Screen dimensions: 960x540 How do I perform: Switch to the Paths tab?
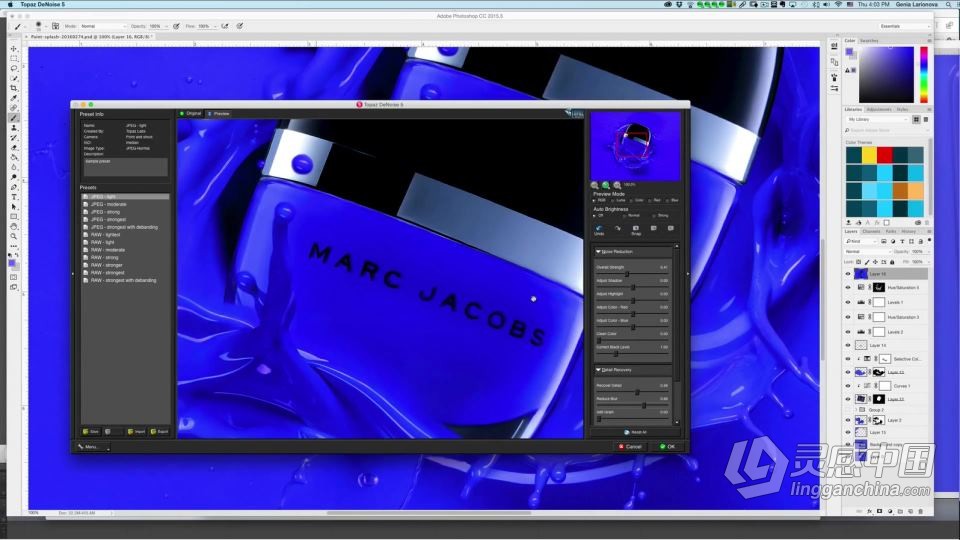click(891, 231)
